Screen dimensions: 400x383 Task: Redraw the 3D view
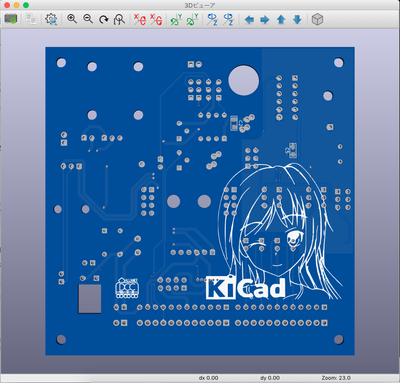(x=104, y=19)
